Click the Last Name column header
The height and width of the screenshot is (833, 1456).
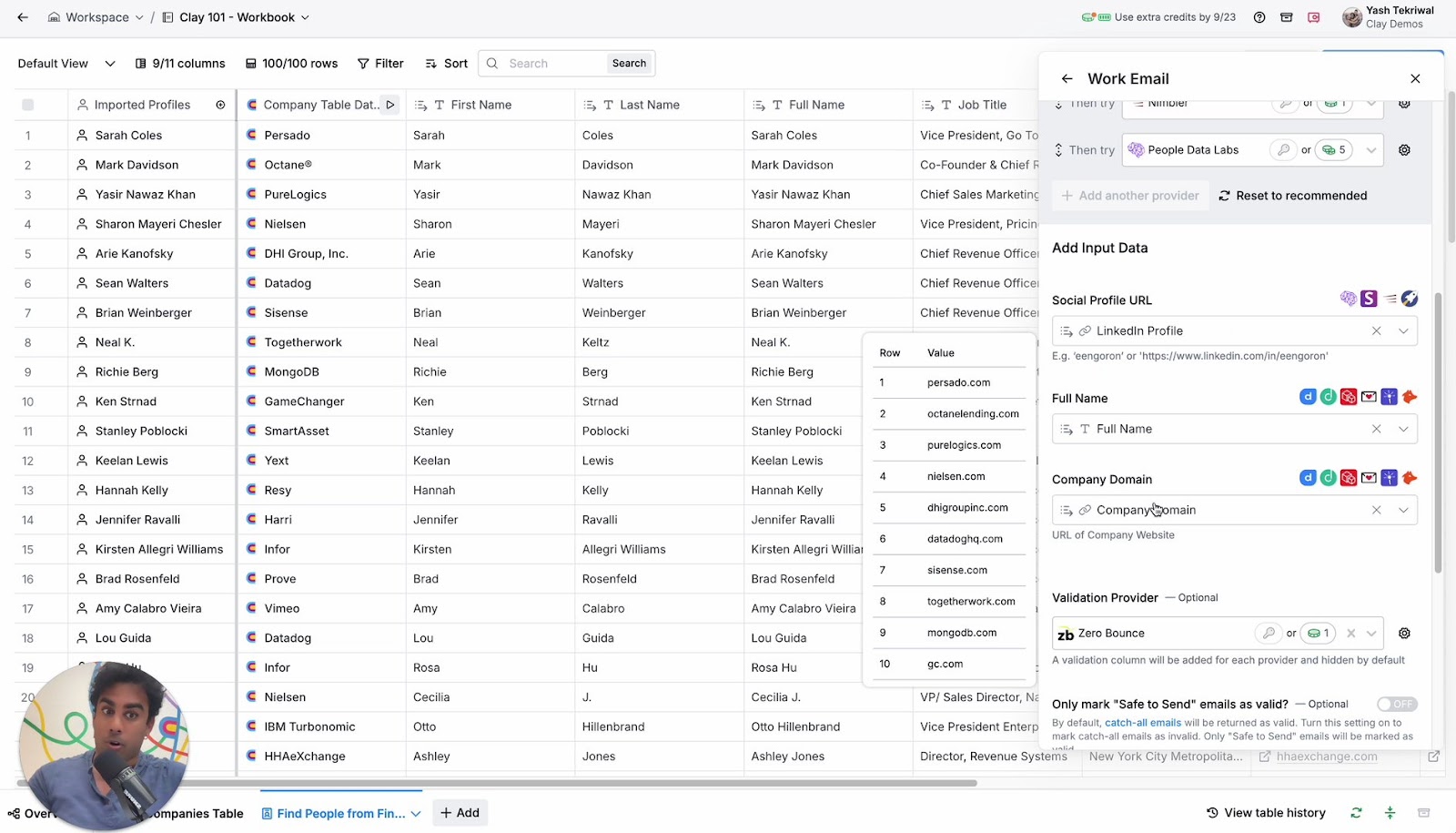click(x=660, y=105)
